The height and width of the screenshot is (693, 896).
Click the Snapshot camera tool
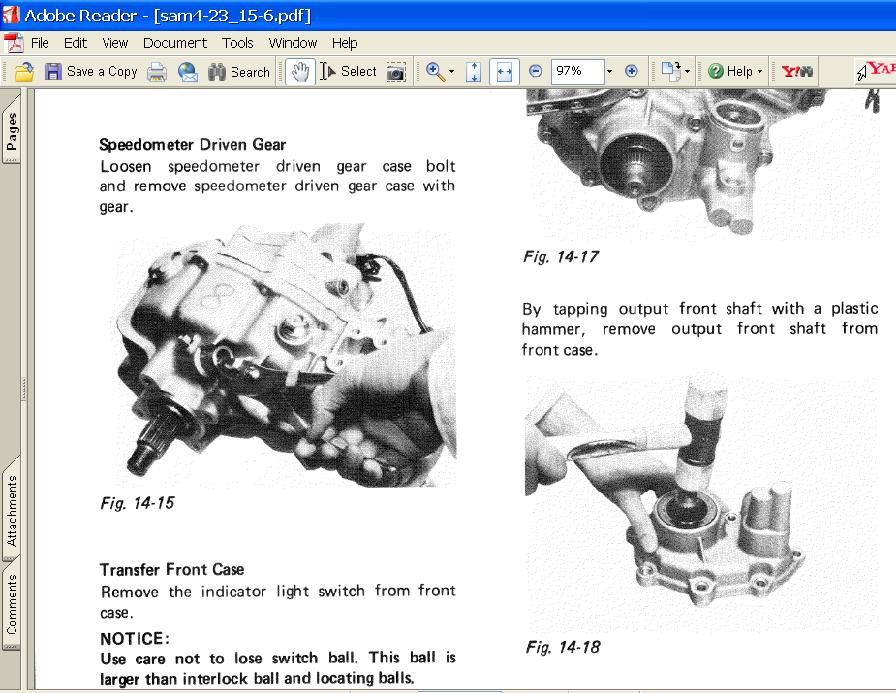397,72
